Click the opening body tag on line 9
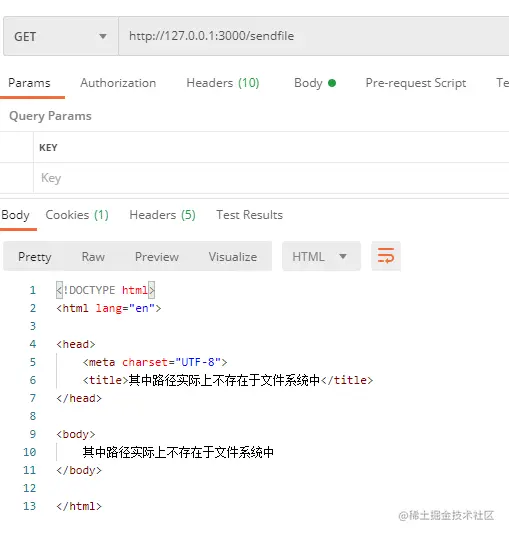The image size is (509, 536). [x=76, y=434]
